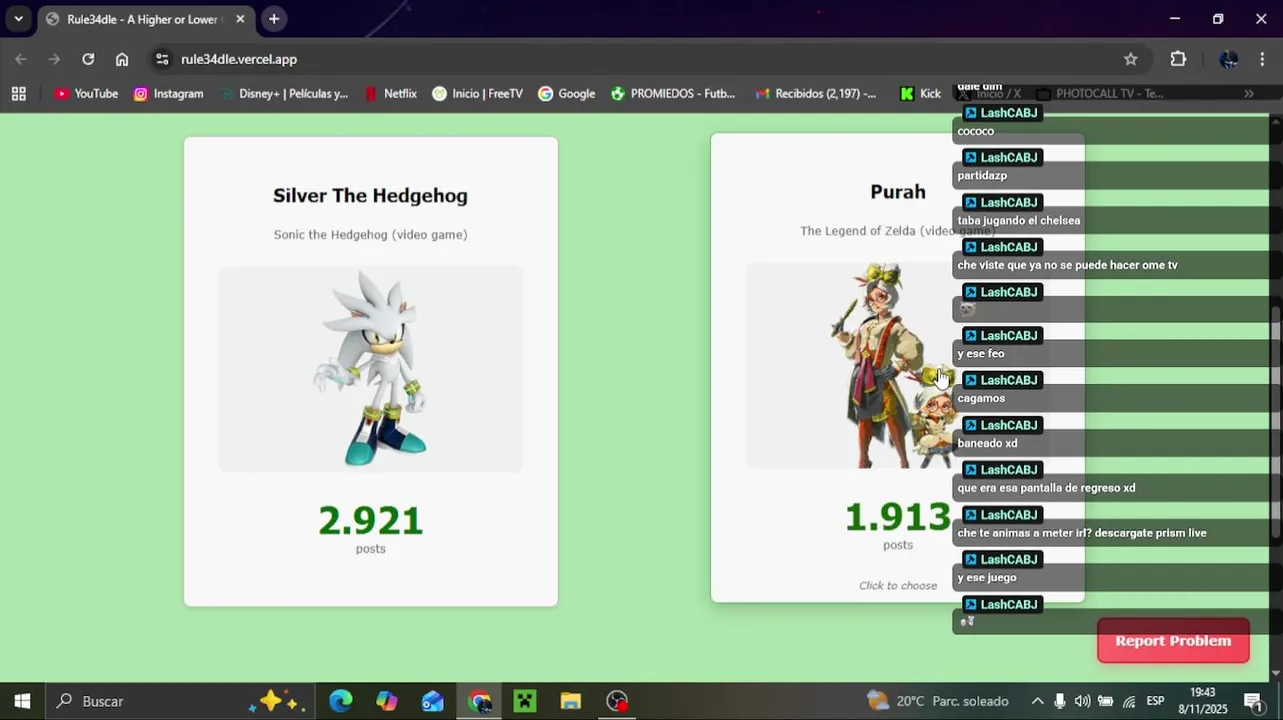The height and width of the screenshot is (720, 1283).
Task: Click the chat message 'y ese juego'
Action: pos(986,577)
